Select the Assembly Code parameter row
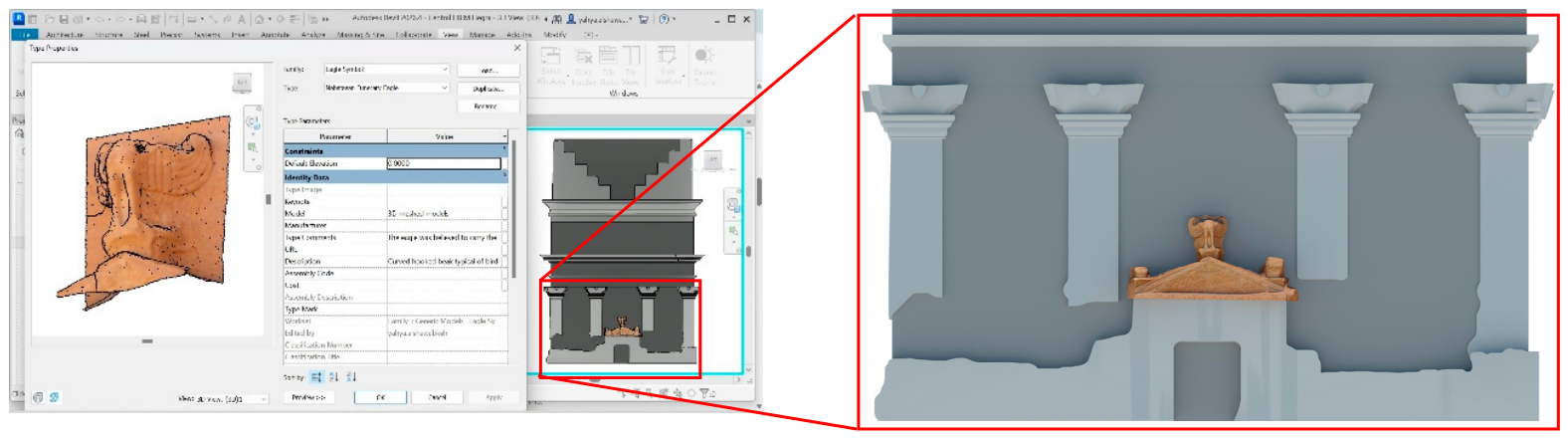Screen dimensions: 1568x439 coord(395,273)
